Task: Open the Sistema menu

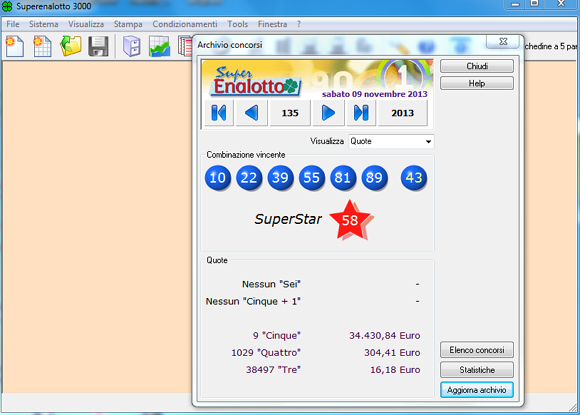Action: click(44, 24)
